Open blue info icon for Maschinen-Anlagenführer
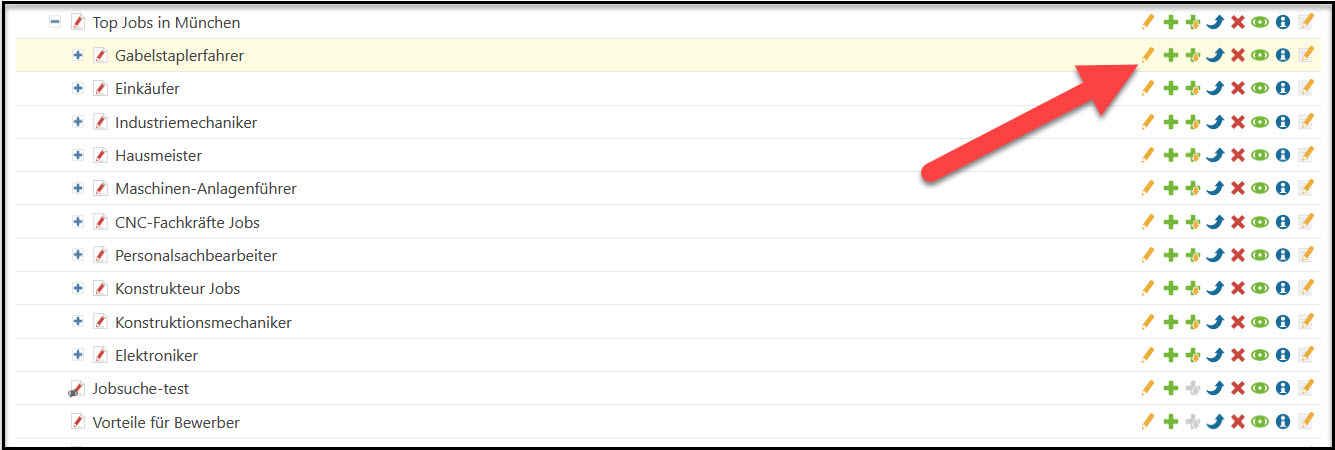The width and height of the screenshot is (1335, 450). point(1283,188)
